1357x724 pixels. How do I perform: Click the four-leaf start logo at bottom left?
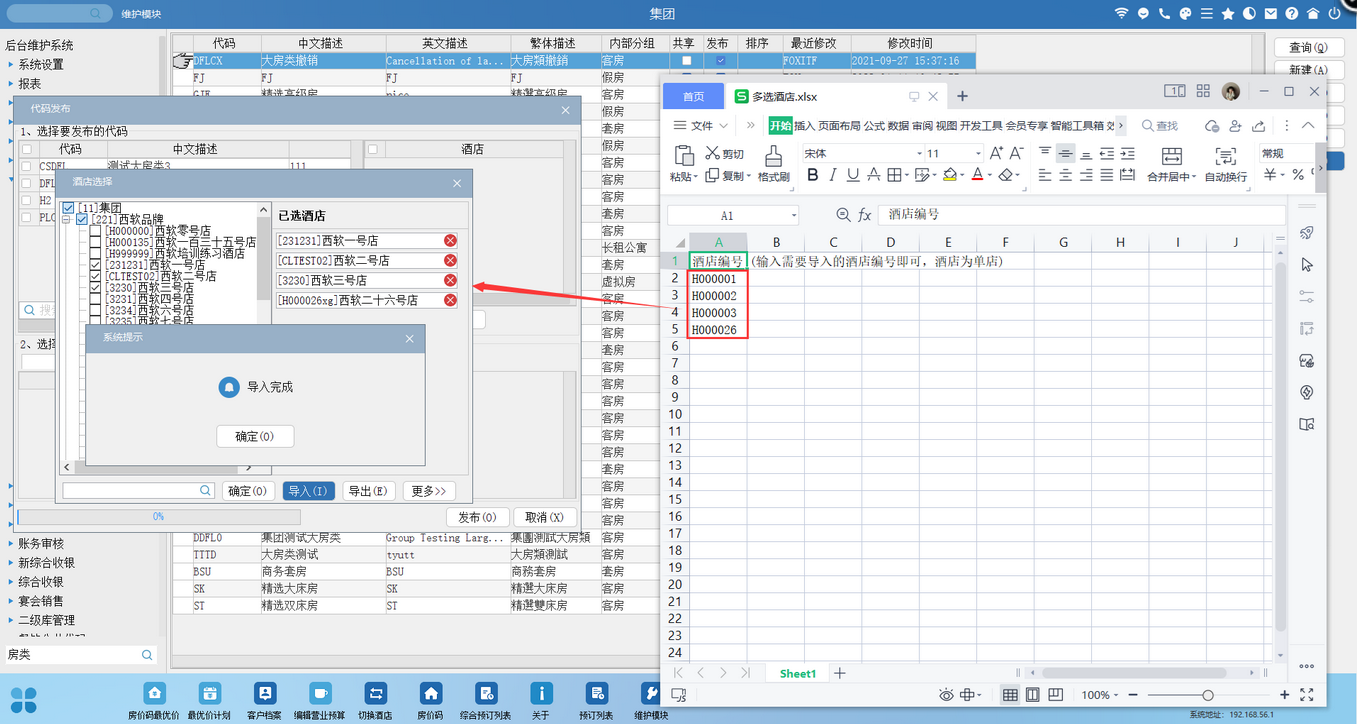click(23, 700)
